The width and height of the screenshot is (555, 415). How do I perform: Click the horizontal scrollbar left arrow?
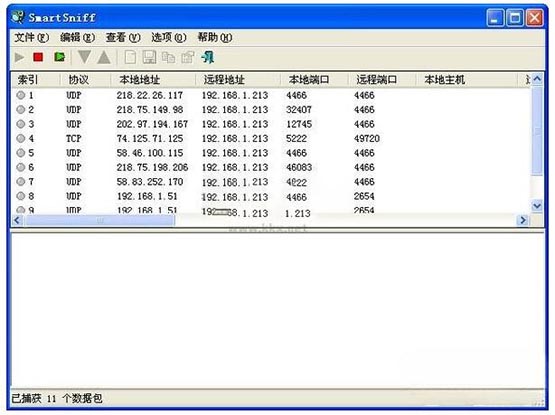point(17,220)
